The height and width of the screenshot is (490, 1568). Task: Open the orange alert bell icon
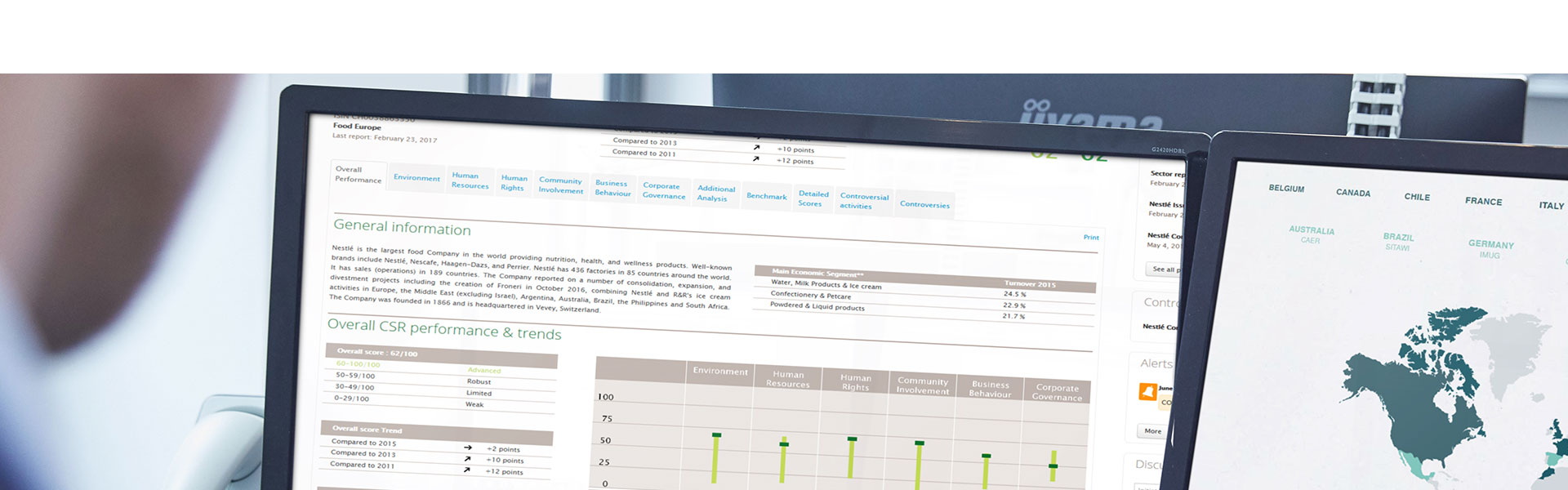tap(1147, 392)
